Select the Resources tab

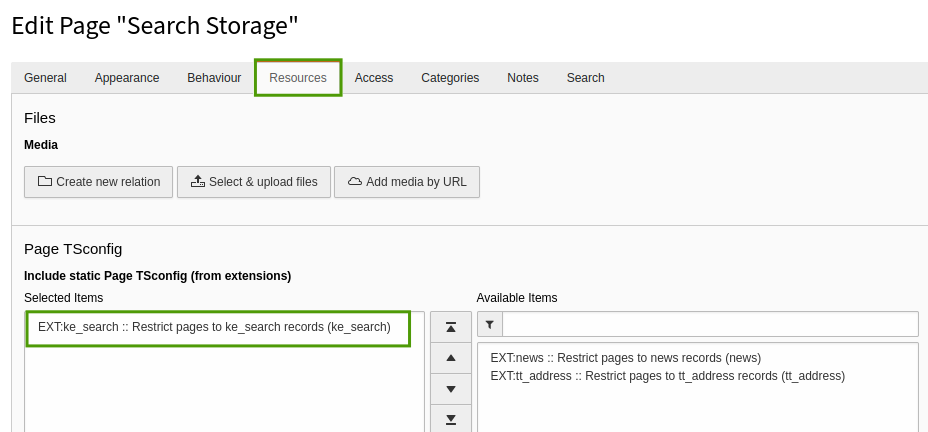298,78
